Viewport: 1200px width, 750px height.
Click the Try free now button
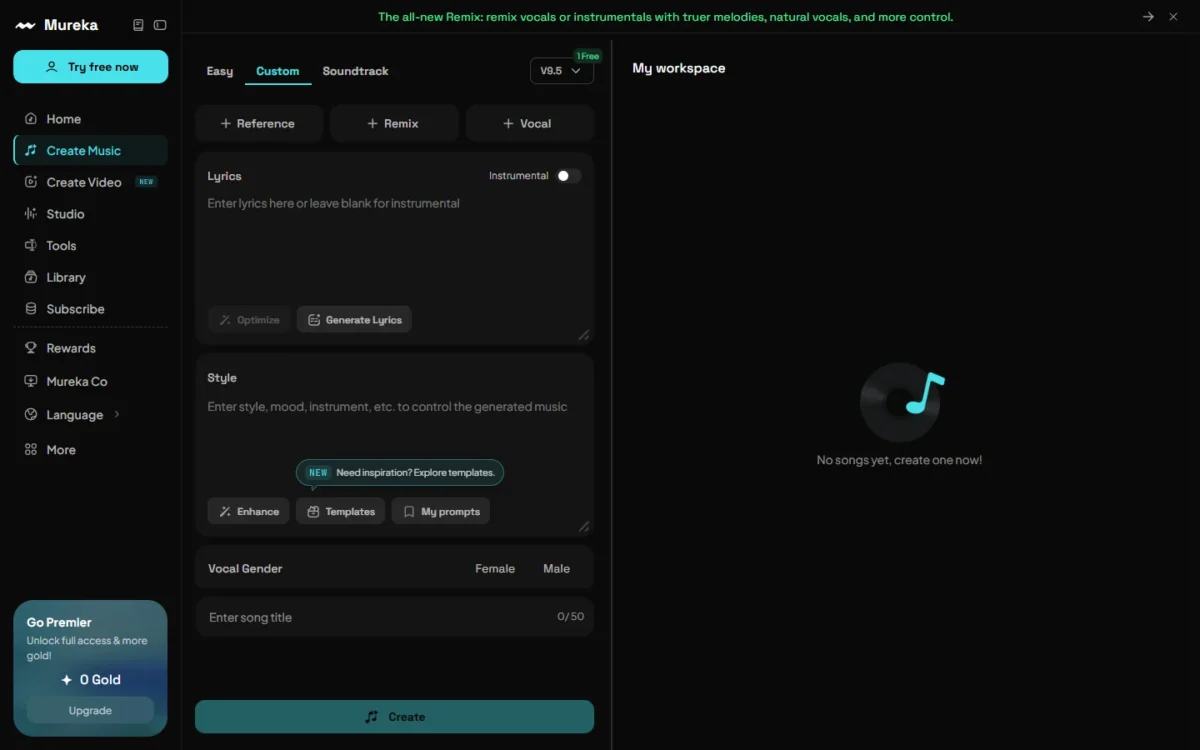click(90, 67)
